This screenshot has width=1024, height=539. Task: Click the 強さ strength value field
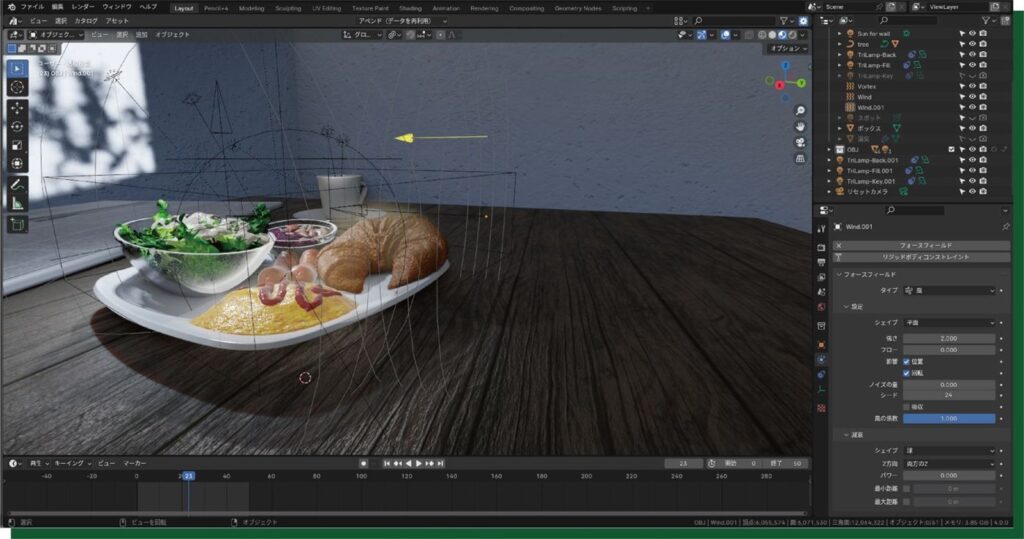pyautogui.click(x=949, y=338)
